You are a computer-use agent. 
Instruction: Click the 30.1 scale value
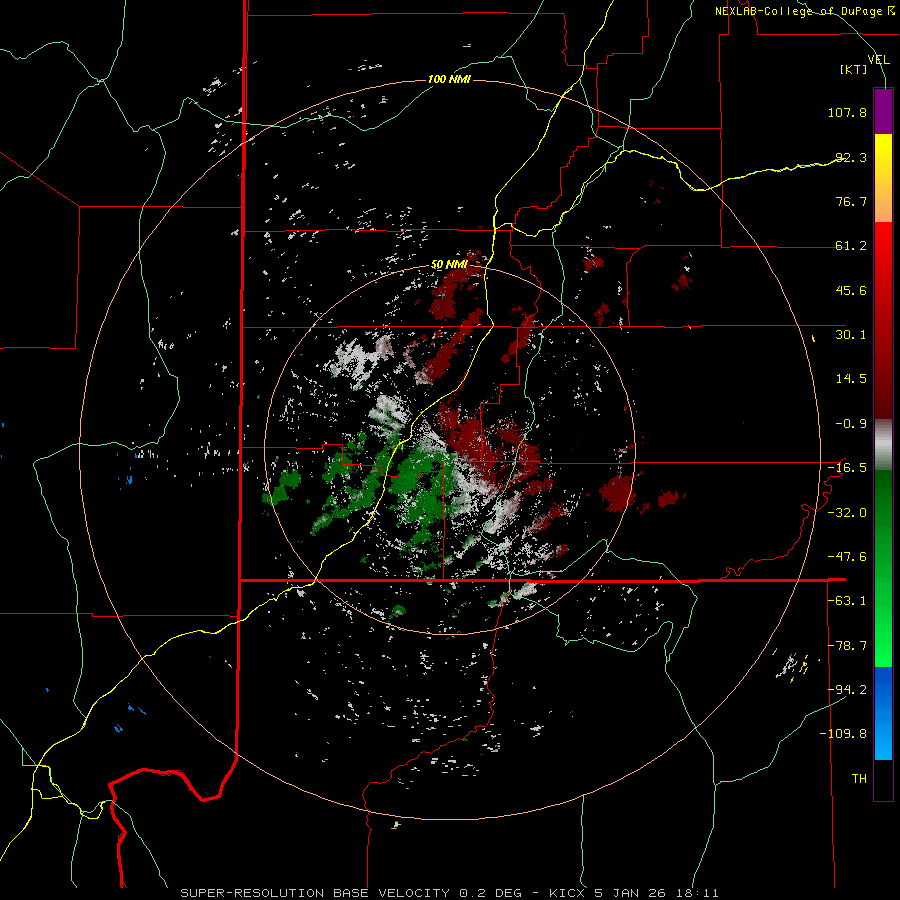coord(851,335)
